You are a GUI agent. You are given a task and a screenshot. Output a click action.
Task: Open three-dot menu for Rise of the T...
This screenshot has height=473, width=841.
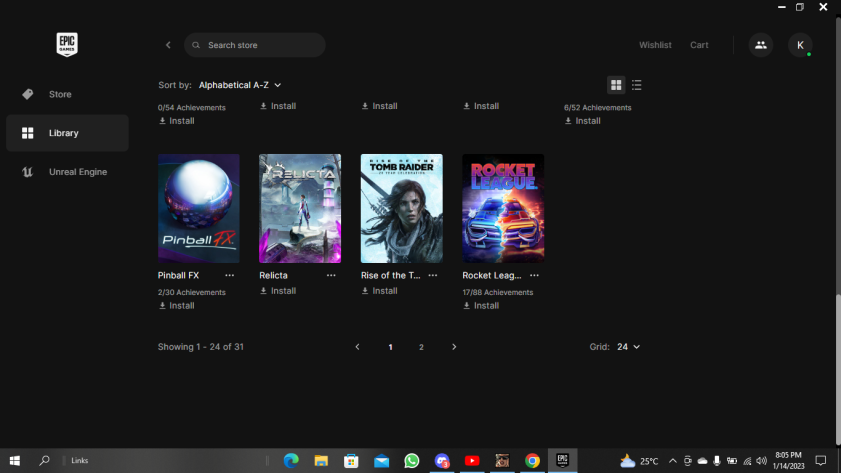pyautogui.click(x=433, y=275)
